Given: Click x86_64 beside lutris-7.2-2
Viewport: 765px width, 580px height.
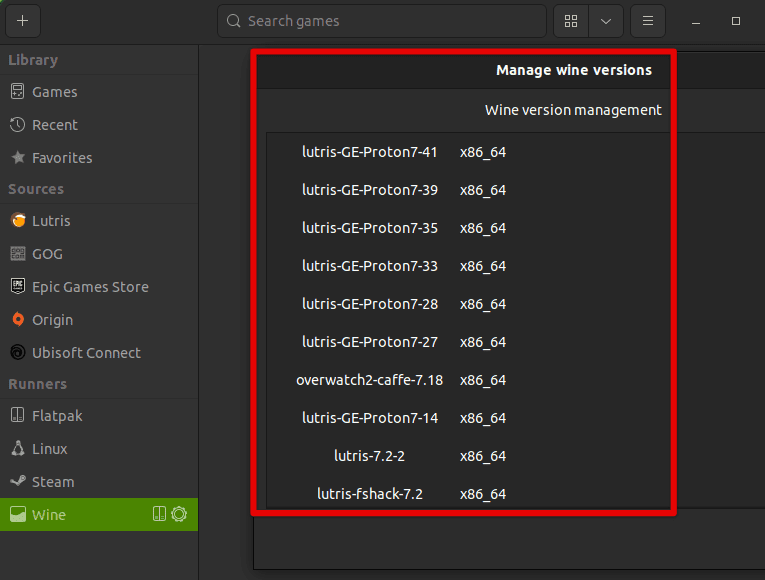Looking at the screenshot, I should click(x=483, y=457).
